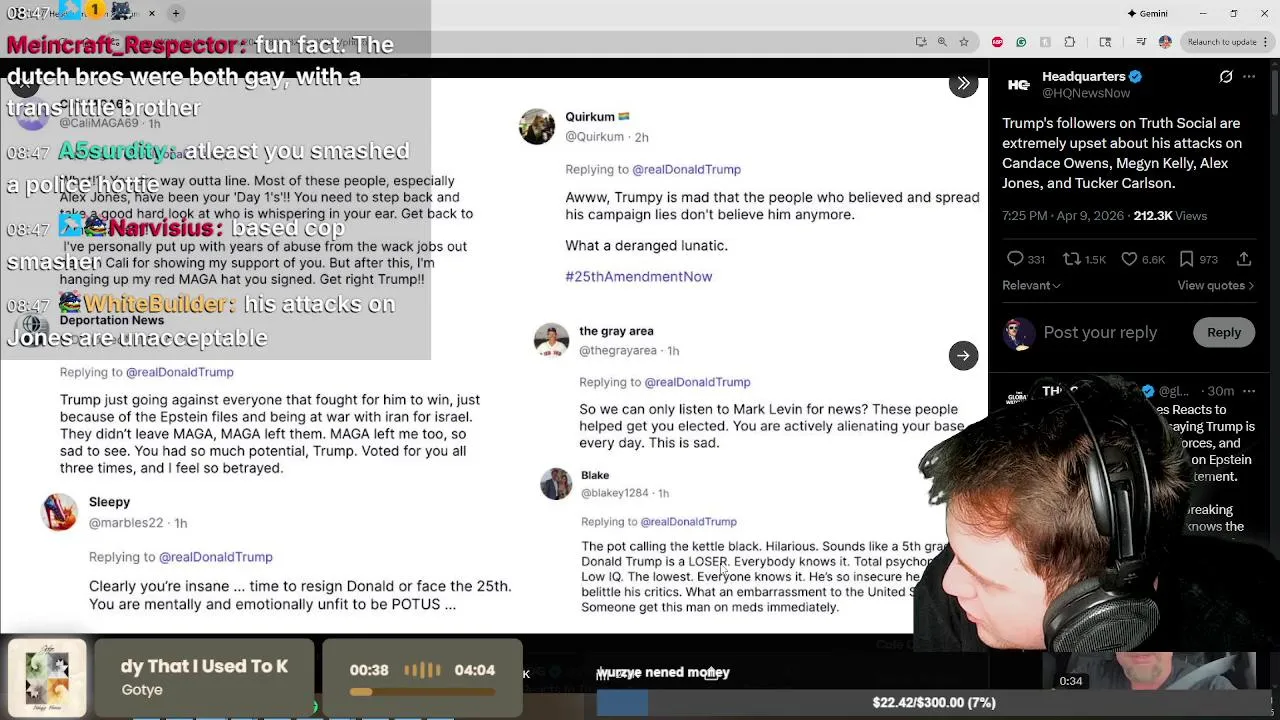1280x720 pixels.
Task: Click the HQ profile avatar
Action: pyautogui.click(x=1019, y=85)
